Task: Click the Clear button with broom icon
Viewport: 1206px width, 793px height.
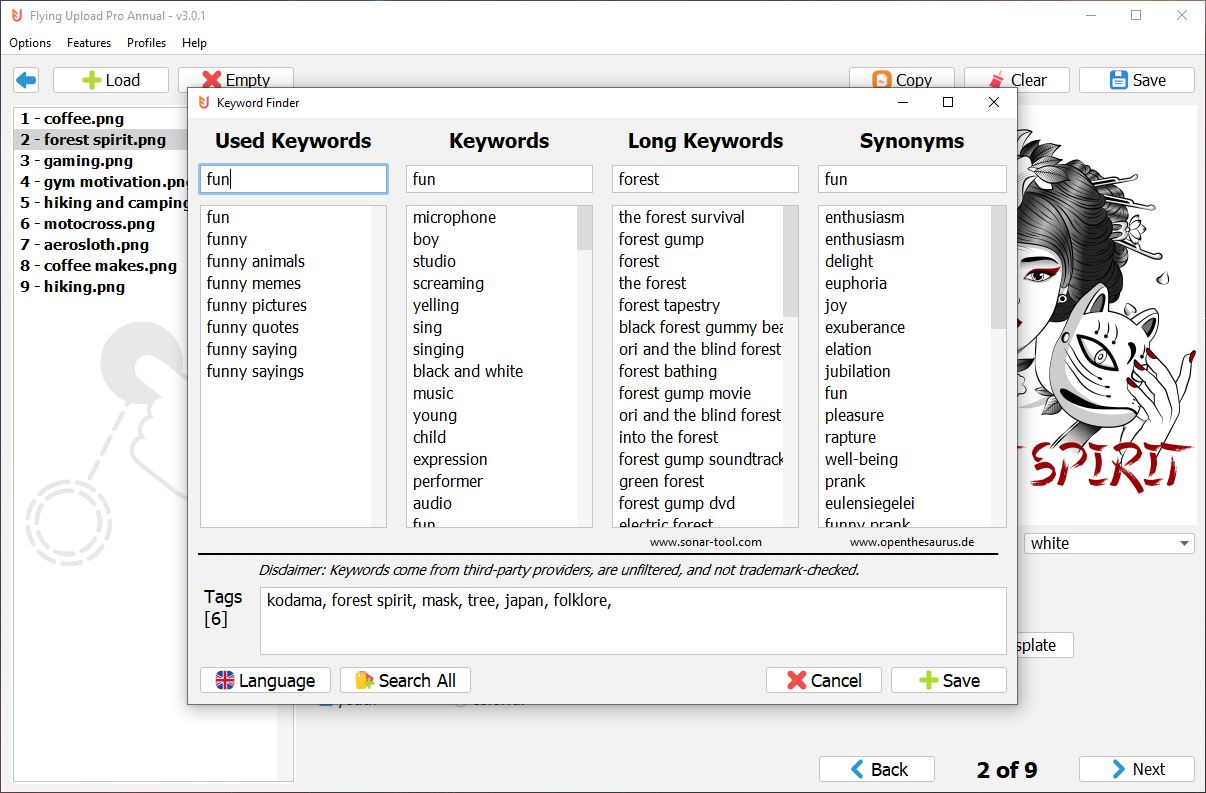Action: point(1017,80)
